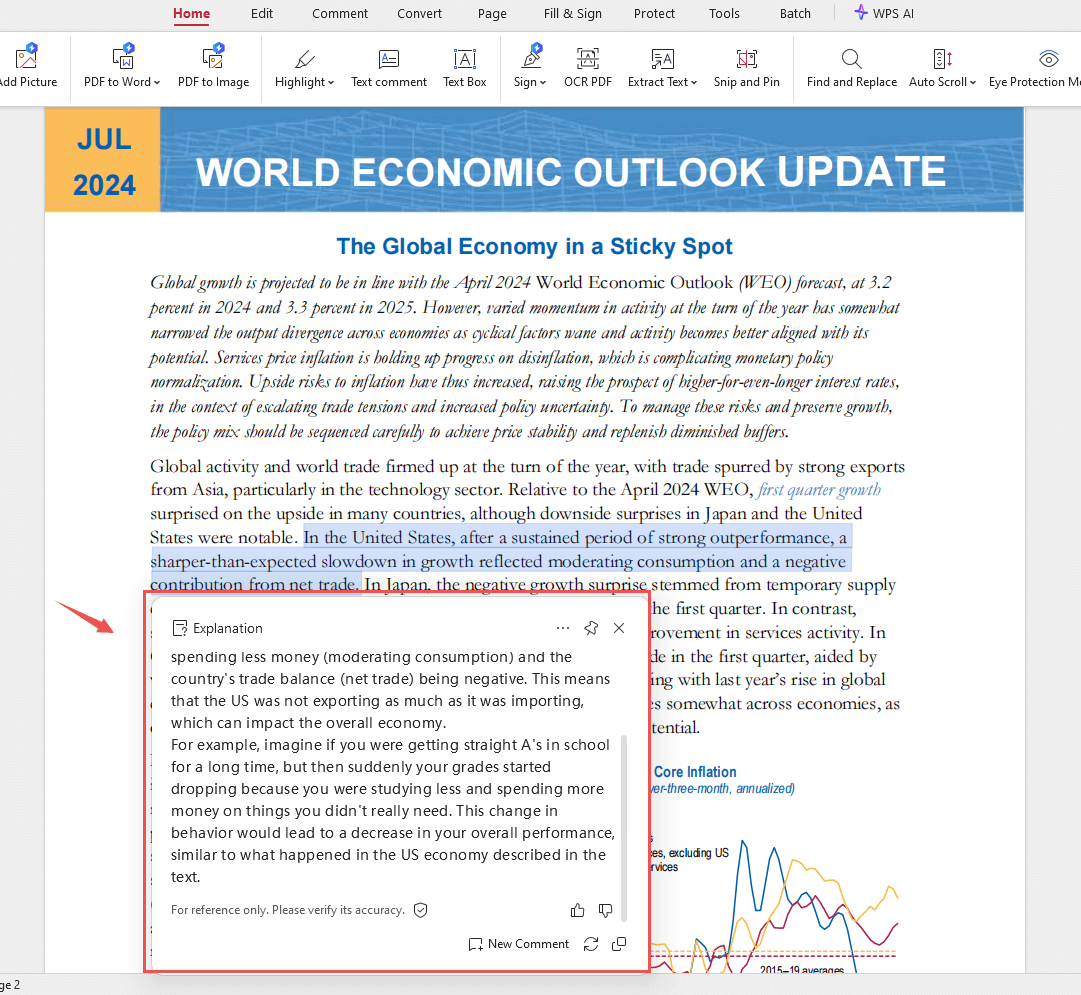The height and width of the screenshot is (995, 1081).
Task: Open the Highlight dropdown arrow
Action: (x=330, y=83)
